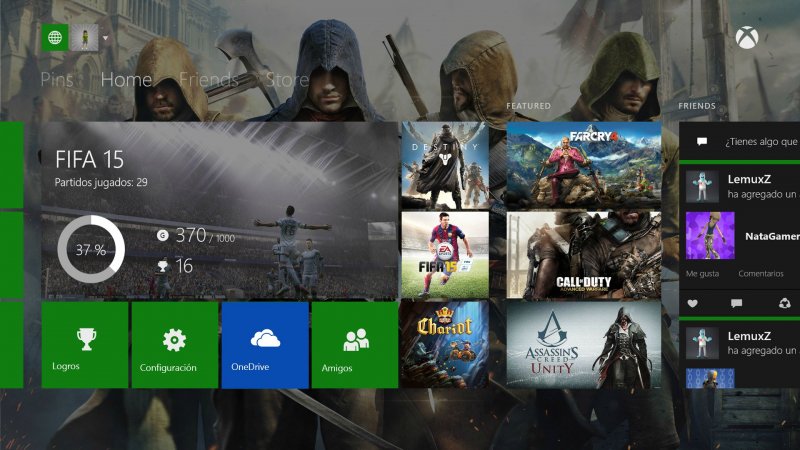Click the gear icon on Configuración tile
Viewport: 800px width, 450px height.
coord(174,340)
